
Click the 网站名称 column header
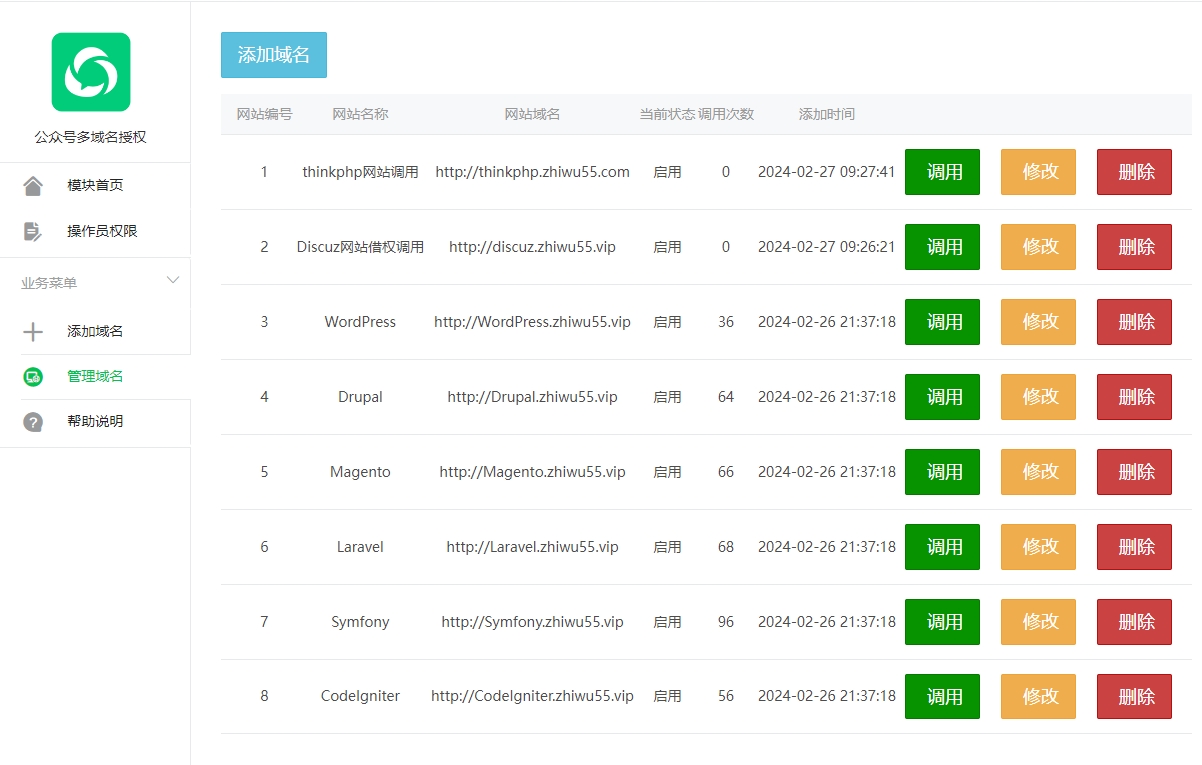pos(360,114)
